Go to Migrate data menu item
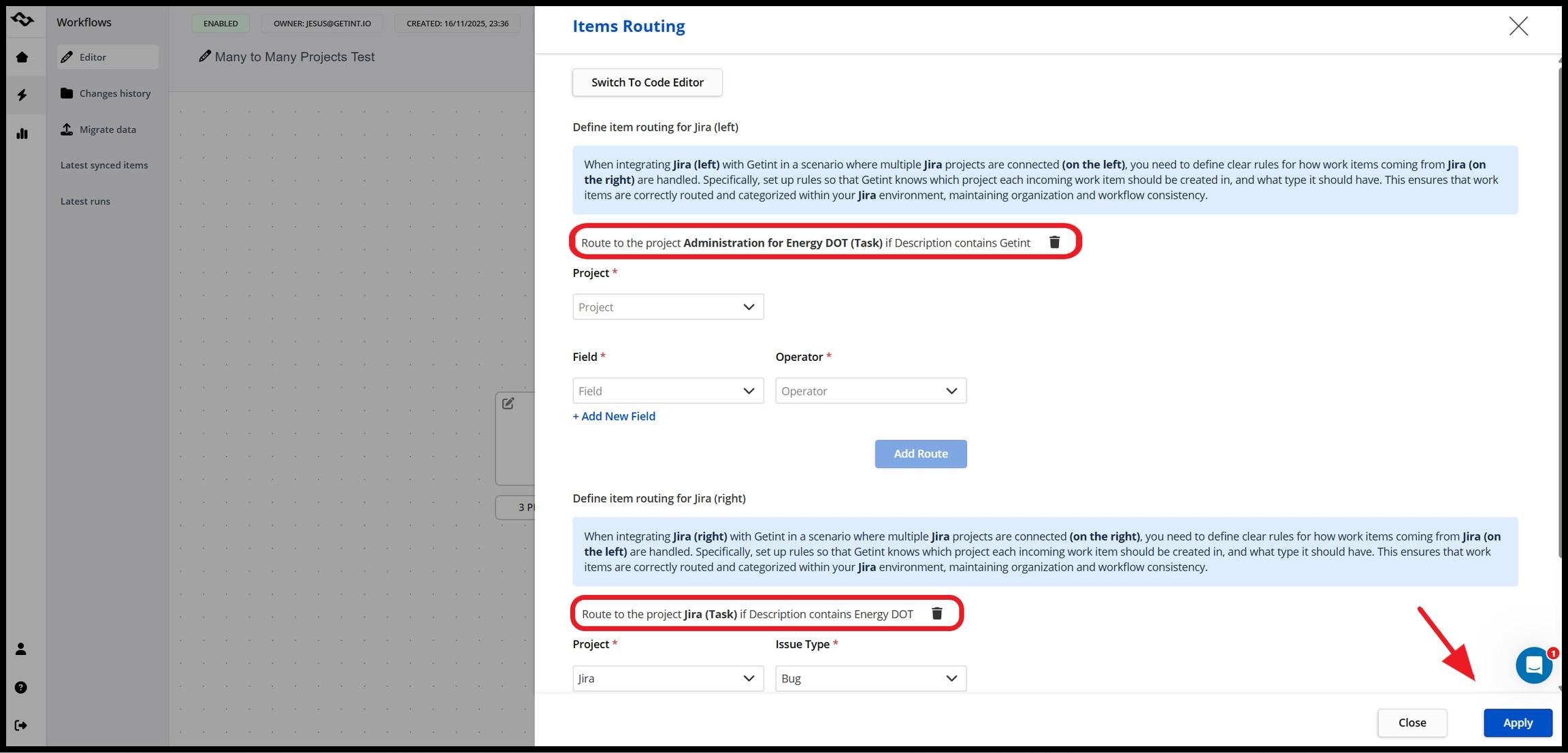Image resolution: width=1568 pixels, height=753 pixels. 108,129
